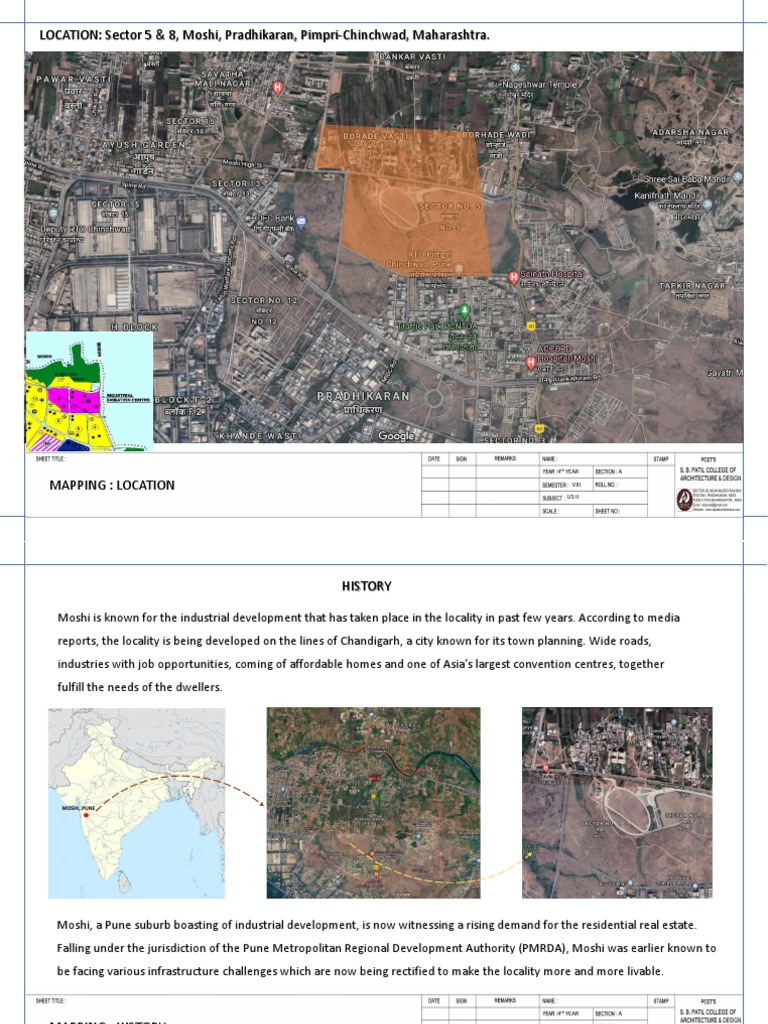The width and height of the screenshot is (768, 1024).
Task: Select the TAPKIR NAGAR map label
Action: pos(692,286)
